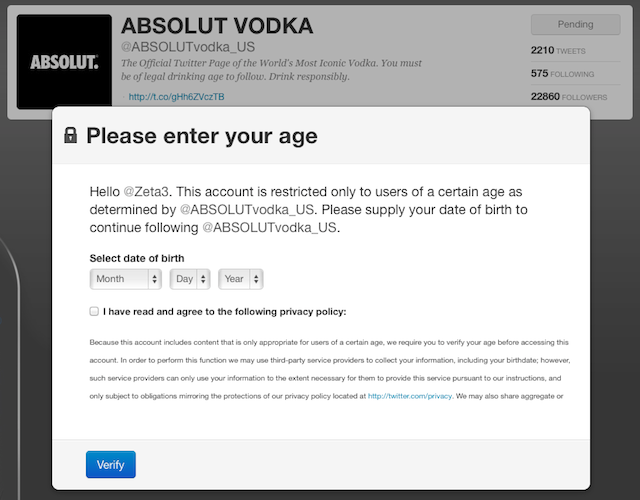Open the Month dropdown
The image size is (640, 500).
pos(126,279)
